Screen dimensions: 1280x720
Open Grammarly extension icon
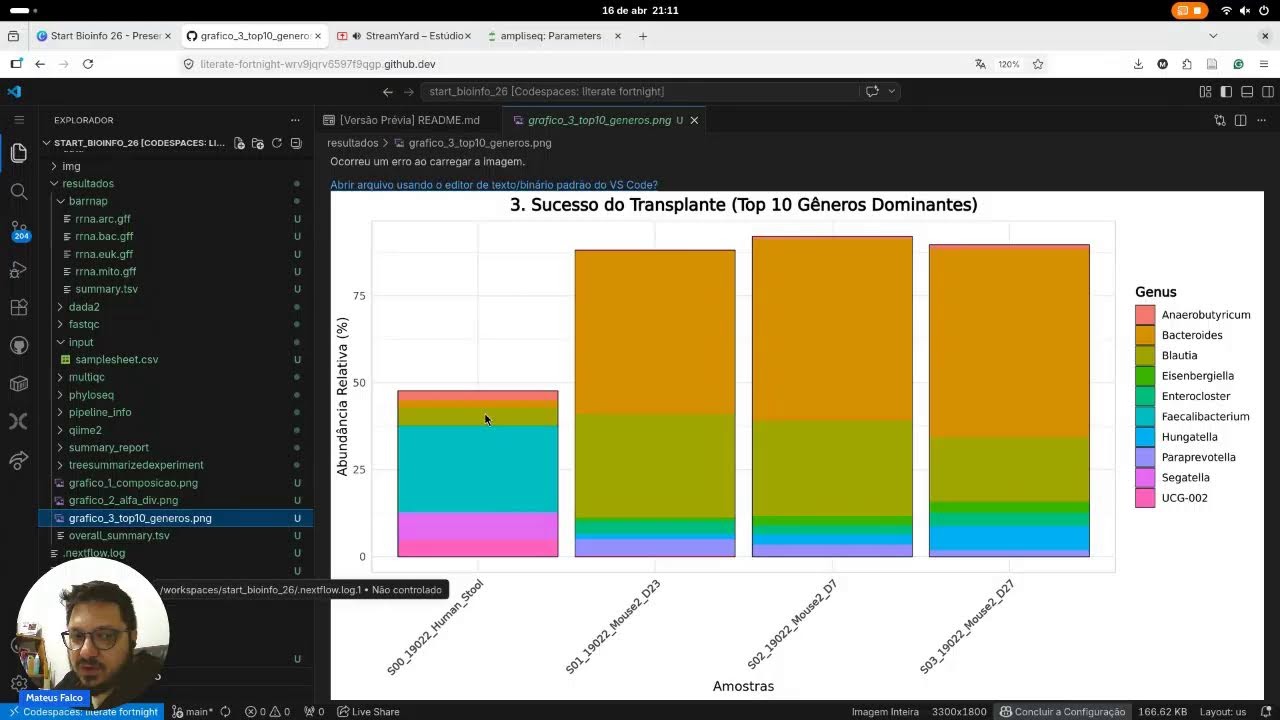click(x=1238, y=64)
